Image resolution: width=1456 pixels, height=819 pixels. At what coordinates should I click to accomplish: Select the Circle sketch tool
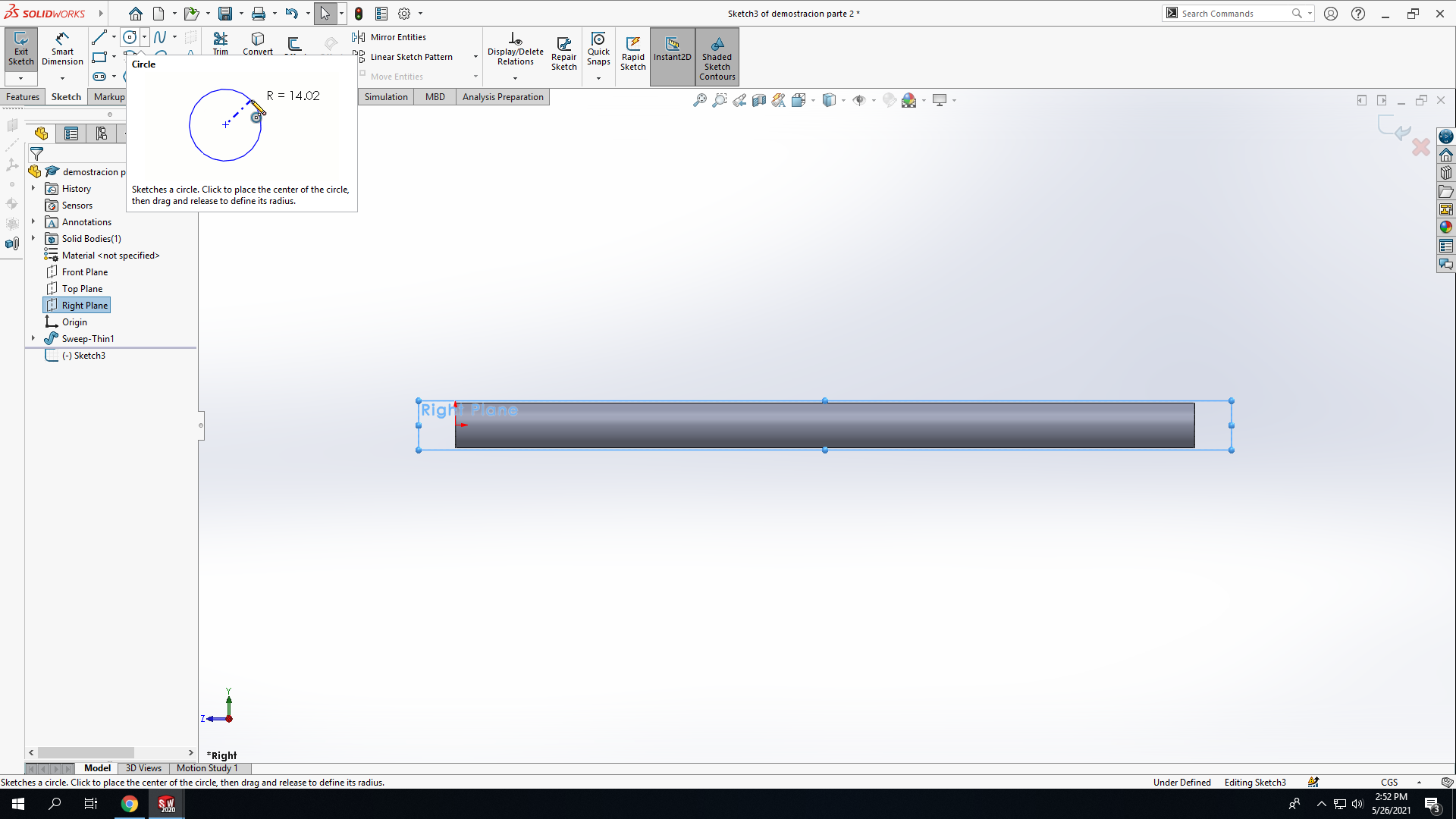130,36
